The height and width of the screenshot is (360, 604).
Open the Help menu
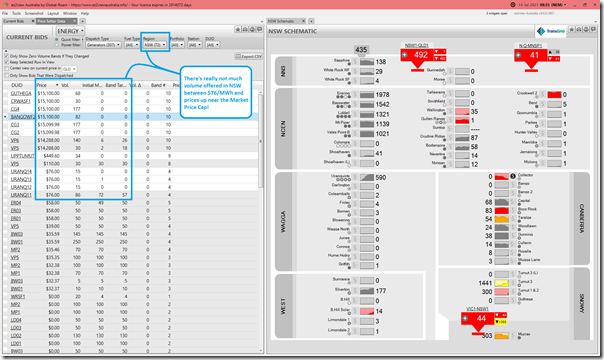click(x=85, y=13)
